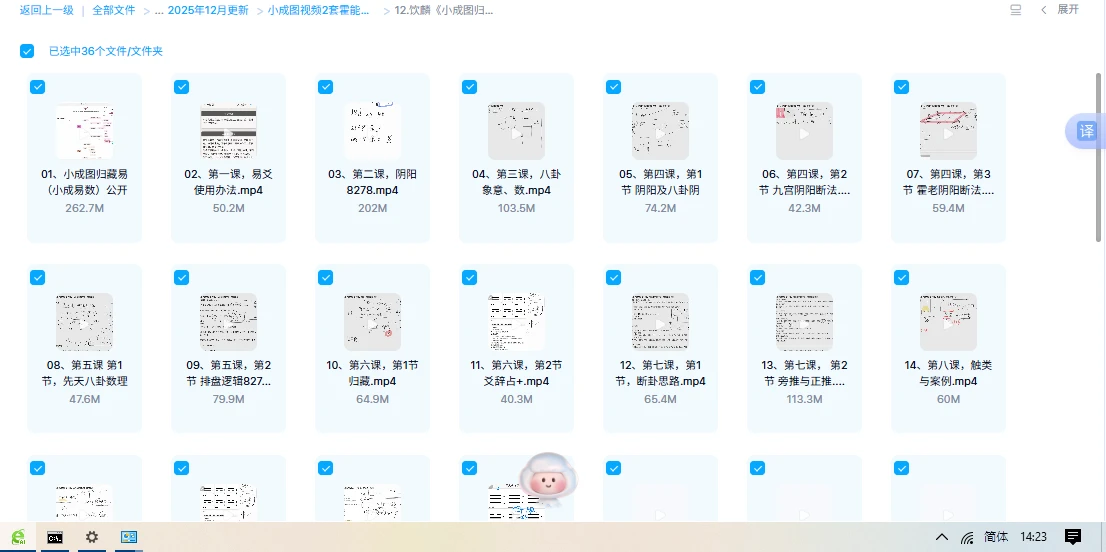Uncheck the file 02、第一课，易爻使用办法.mp4

click(x=181, y=87)
